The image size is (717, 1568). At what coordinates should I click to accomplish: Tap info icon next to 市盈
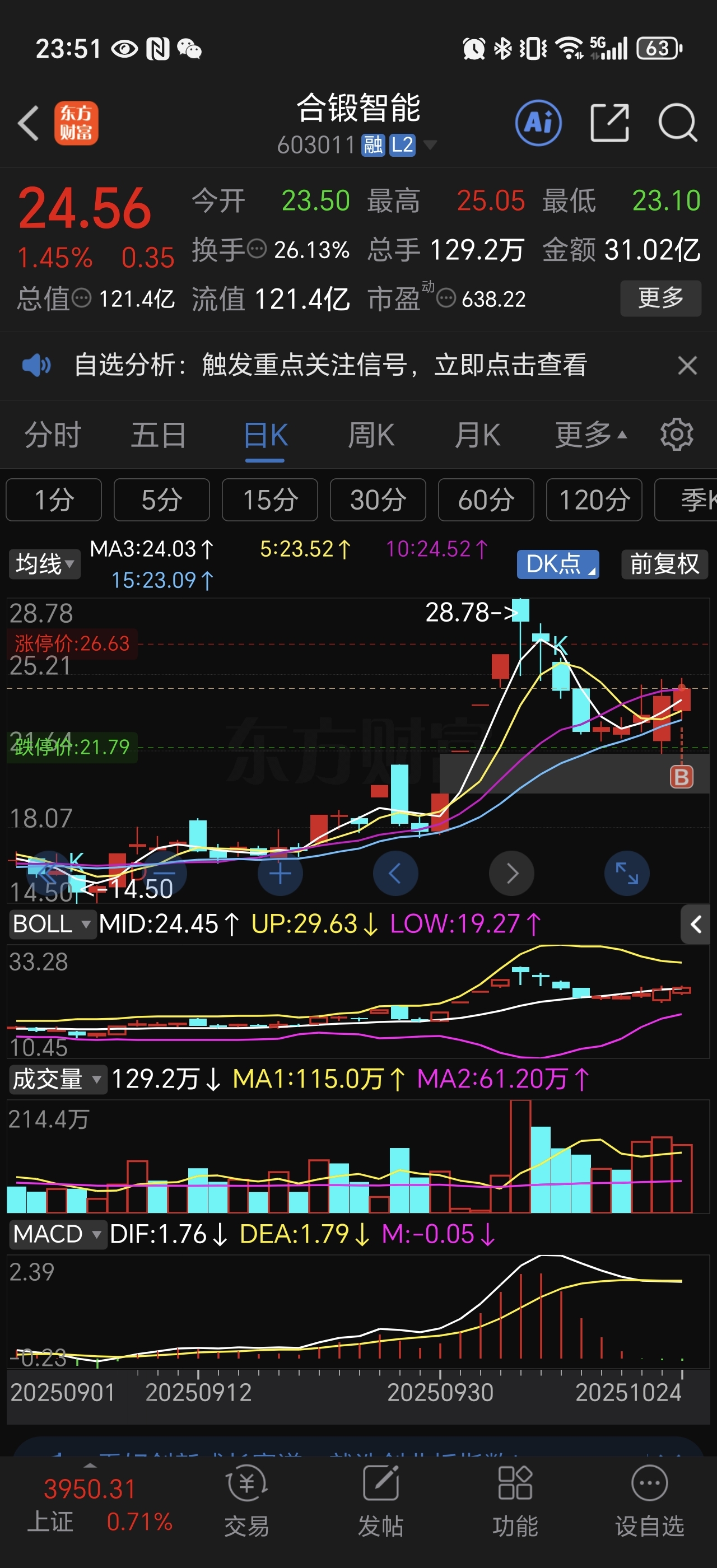tap(446, 298)
